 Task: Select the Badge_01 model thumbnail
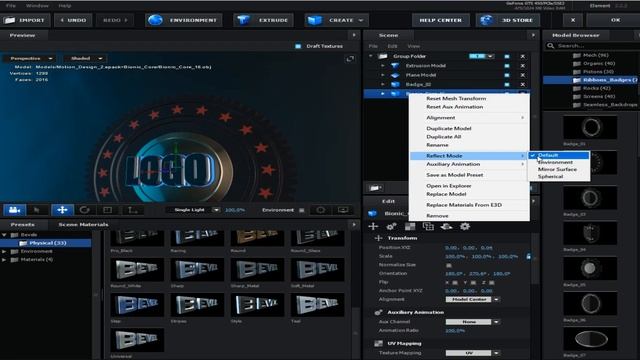tap(590, 127)
